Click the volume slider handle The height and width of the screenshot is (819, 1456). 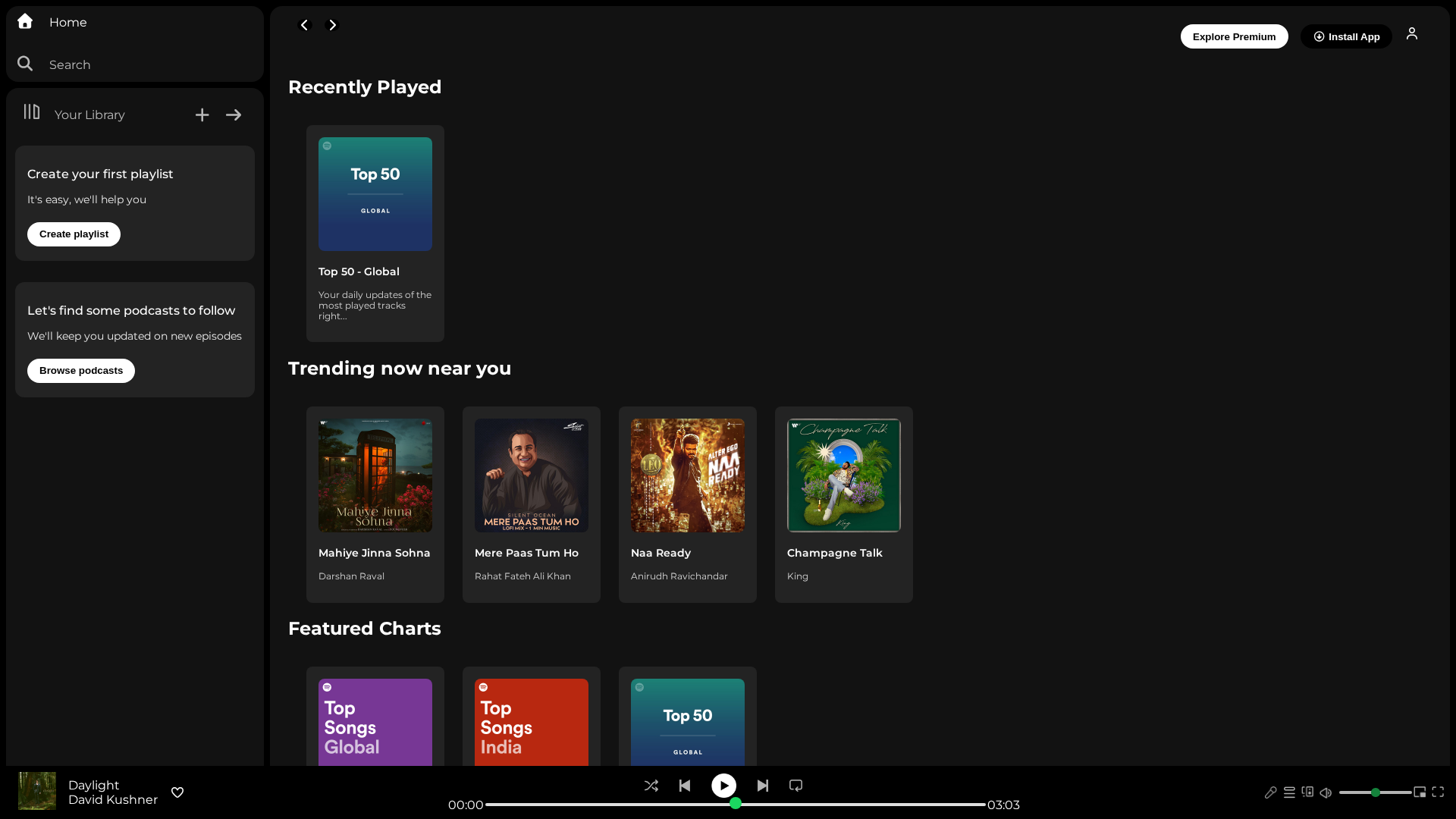(x=1376, y=792)
